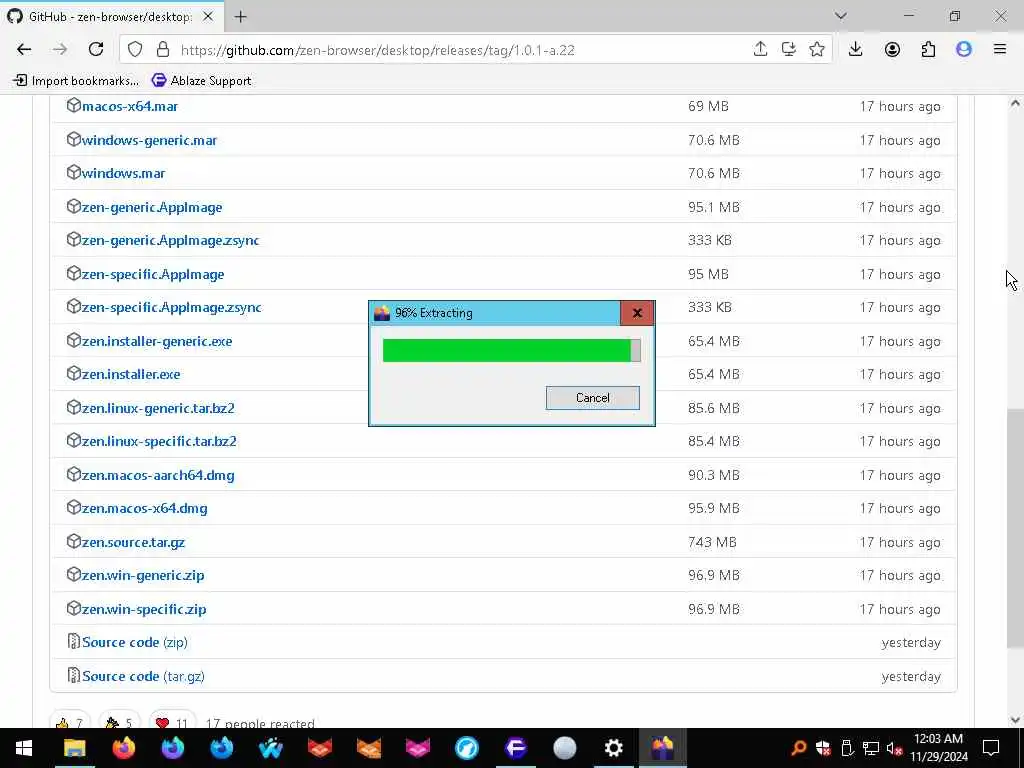Open the Extensions puzzle icon

coord(928,50)
